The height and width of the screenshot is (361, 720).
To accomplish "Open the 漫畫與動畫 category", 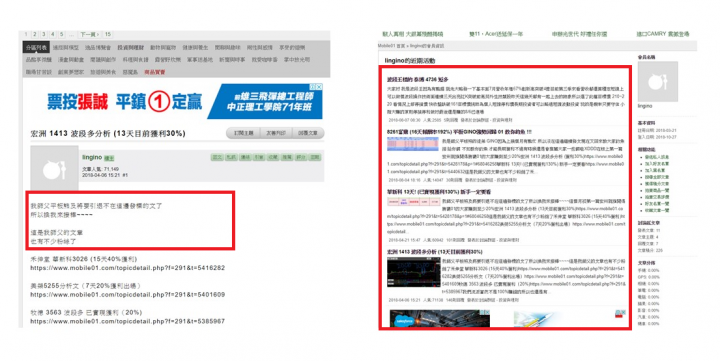I will coord(71,60).
